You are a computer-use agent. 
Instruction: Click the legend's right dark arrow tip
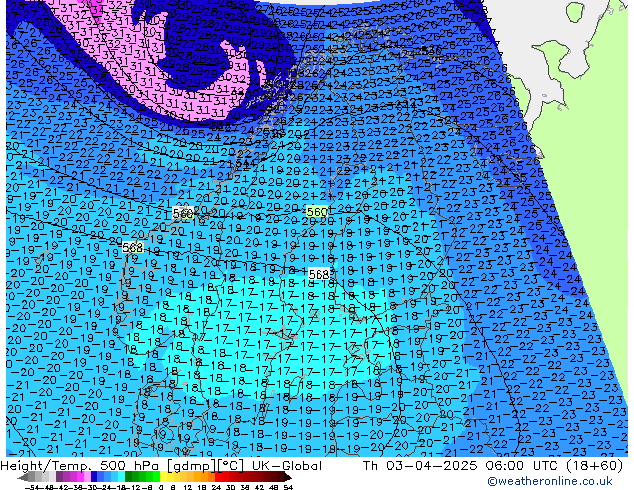point(288,477)
